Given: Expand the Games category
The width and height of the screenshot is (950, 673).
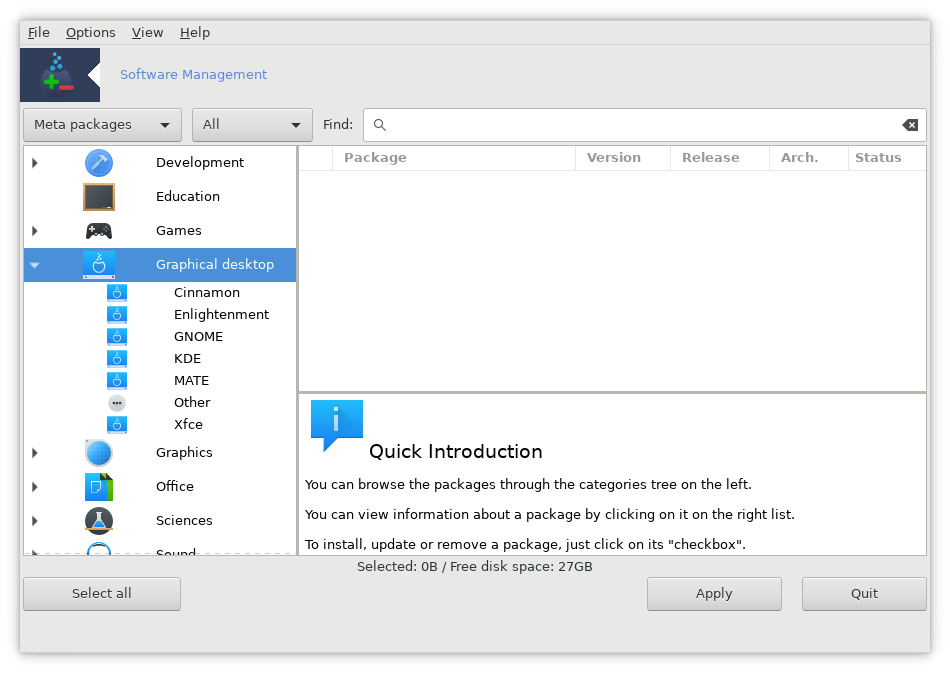Looking at the screenshot, I should [x=35, y=231].
